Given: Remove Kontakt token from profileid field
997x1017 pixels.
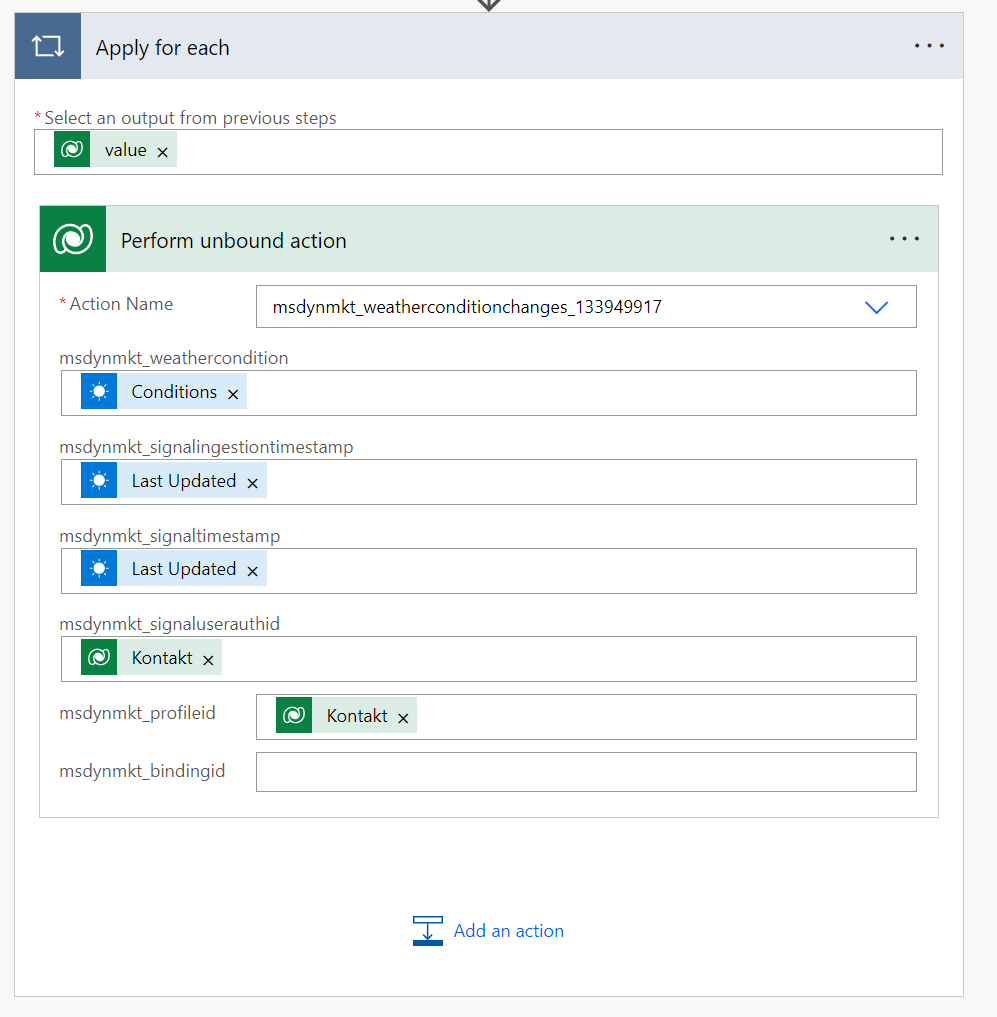Looking at the screenshot, I should click(x=403, y=718).
